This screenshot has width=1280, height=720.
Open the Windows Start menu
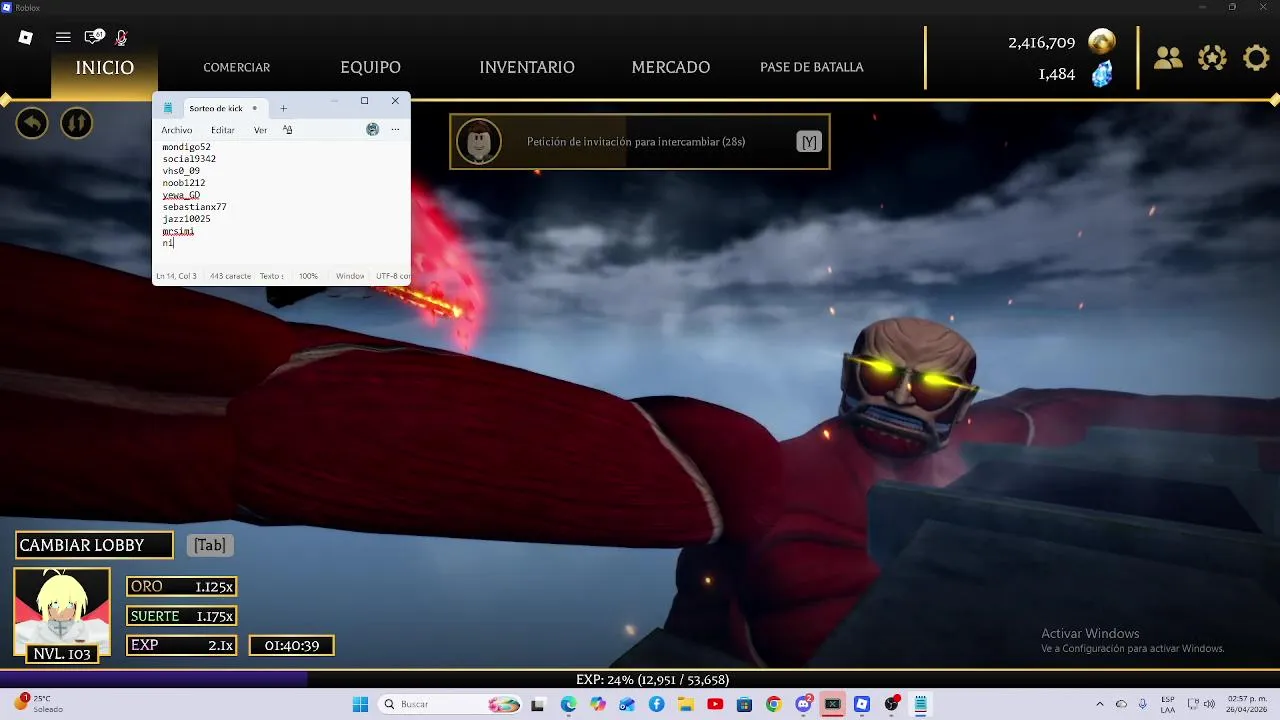click(360, 704)
